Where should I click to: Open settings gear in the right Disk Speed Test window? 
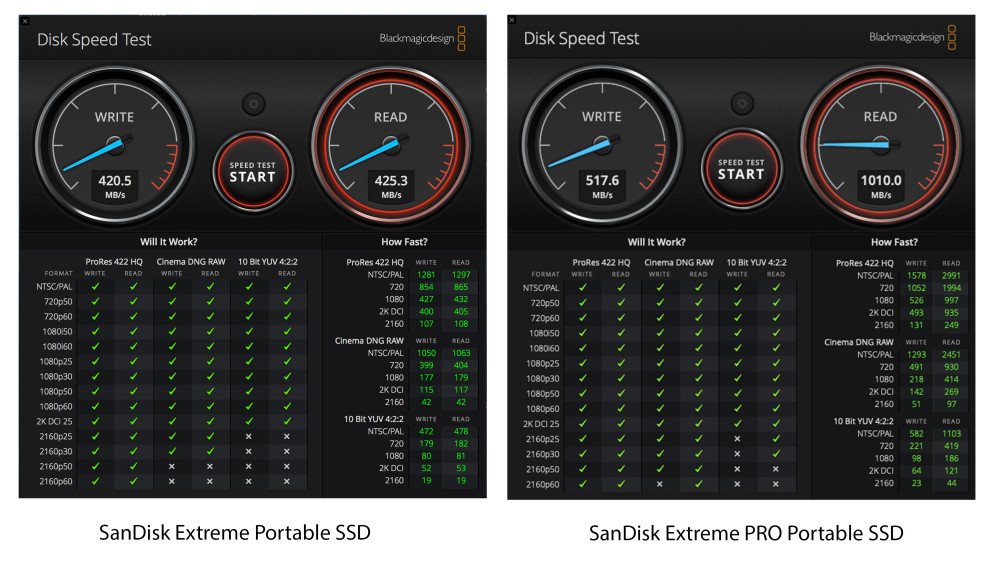pos(742,103)
